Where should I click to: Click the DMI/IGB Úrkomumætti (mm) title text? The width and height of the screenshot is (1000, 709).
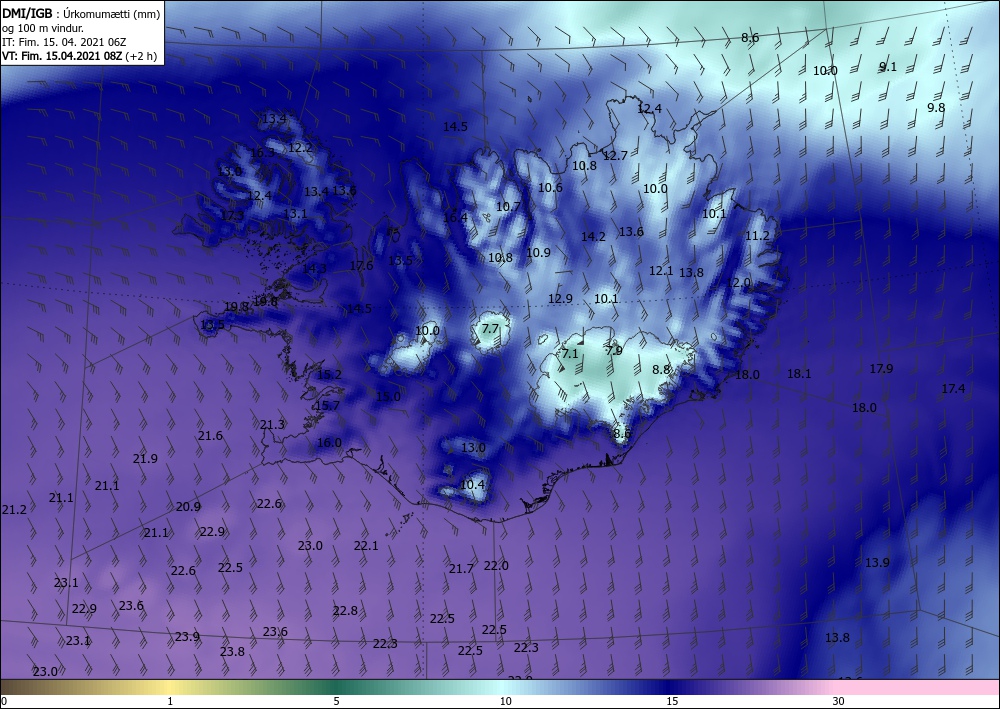coord(81,14)
